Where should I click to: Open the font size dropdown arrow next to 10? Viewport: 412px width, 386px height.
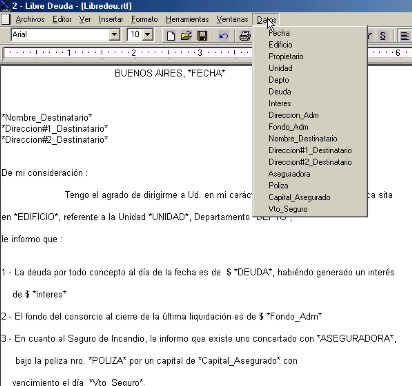tap(148, 35)
